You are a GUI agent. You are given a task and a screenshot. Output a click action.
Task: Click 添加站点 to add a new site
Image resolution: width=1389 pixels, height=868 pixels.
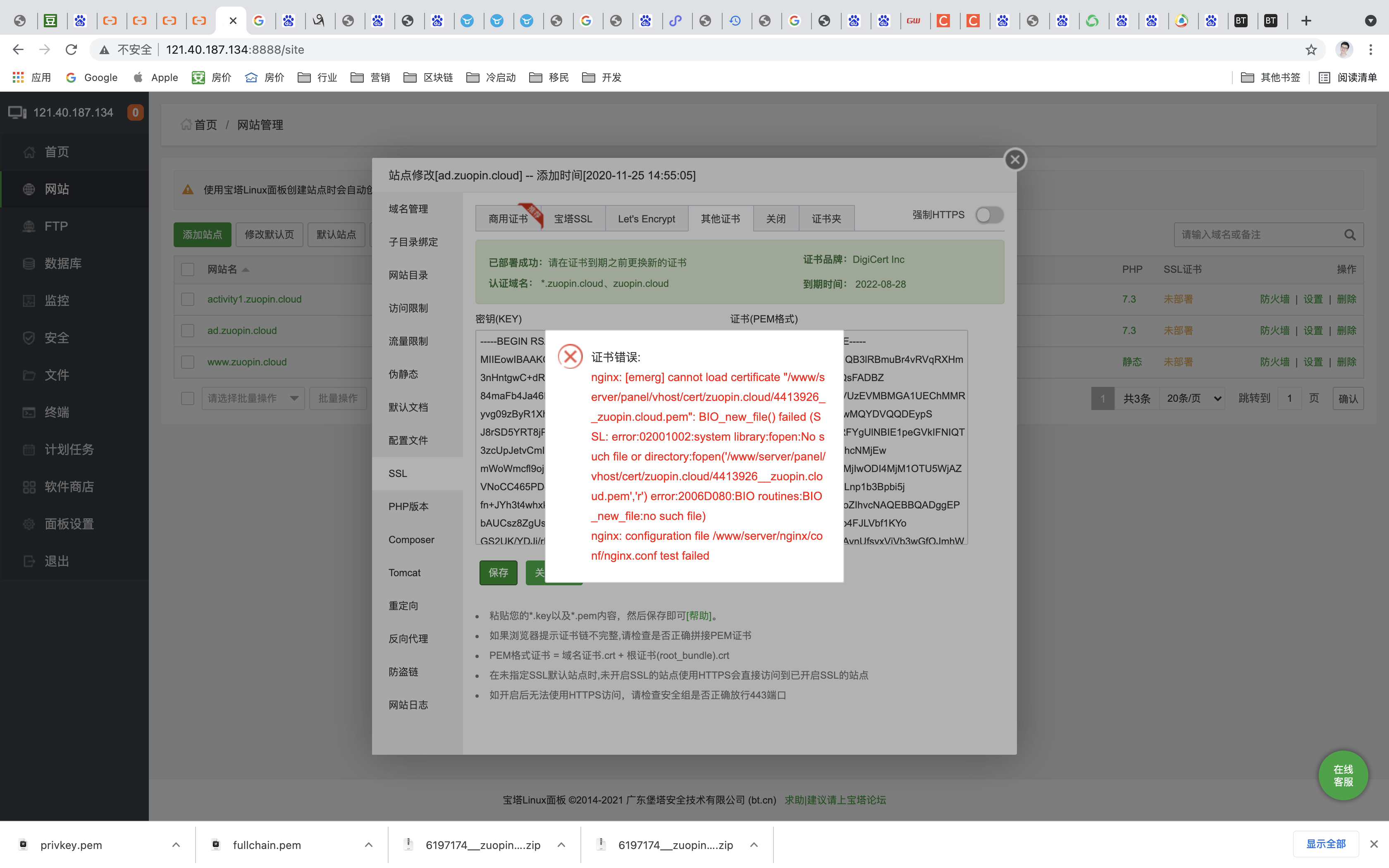202,234
